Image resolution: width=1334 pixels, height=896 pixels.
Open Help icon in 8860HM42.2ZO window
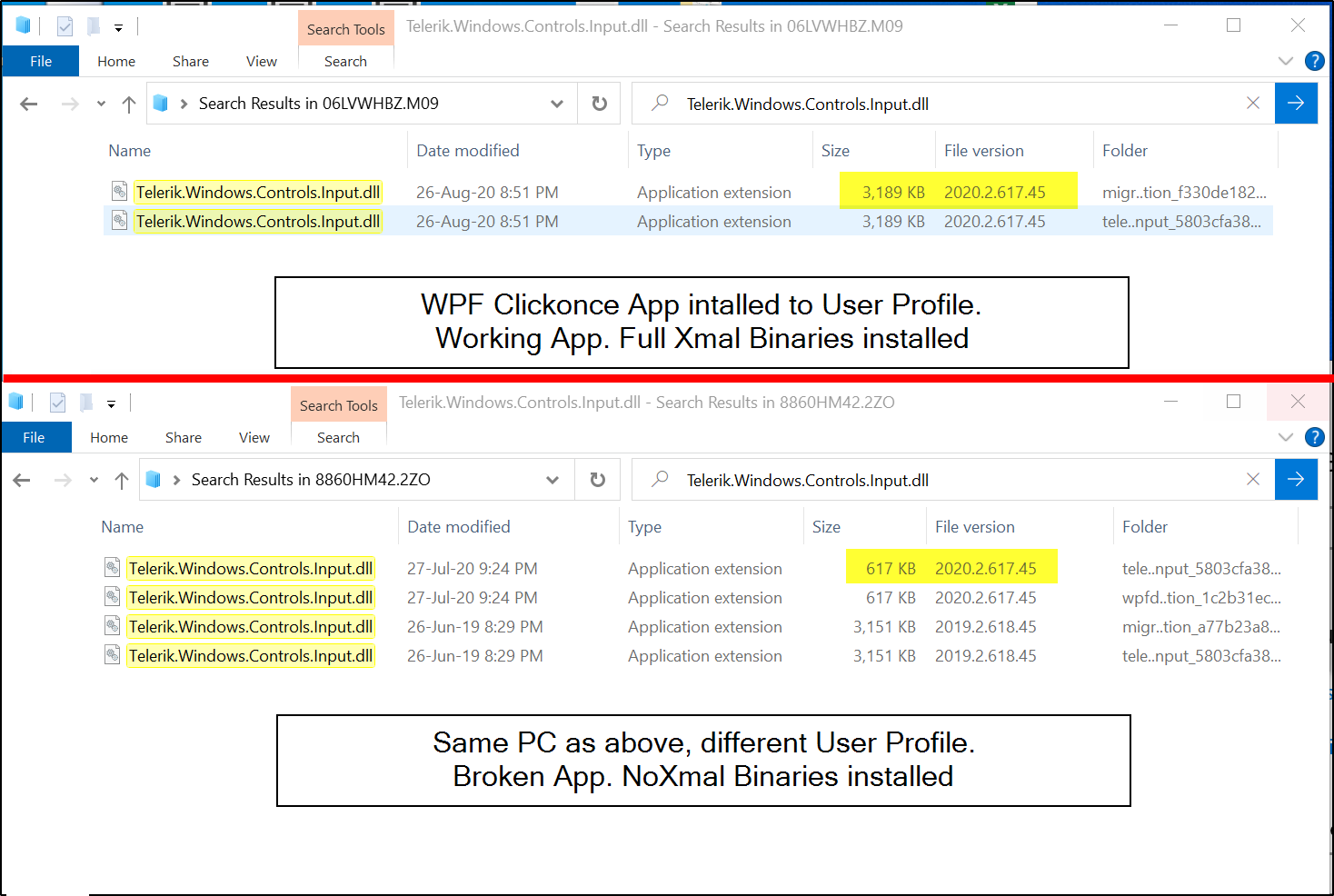1314,437
